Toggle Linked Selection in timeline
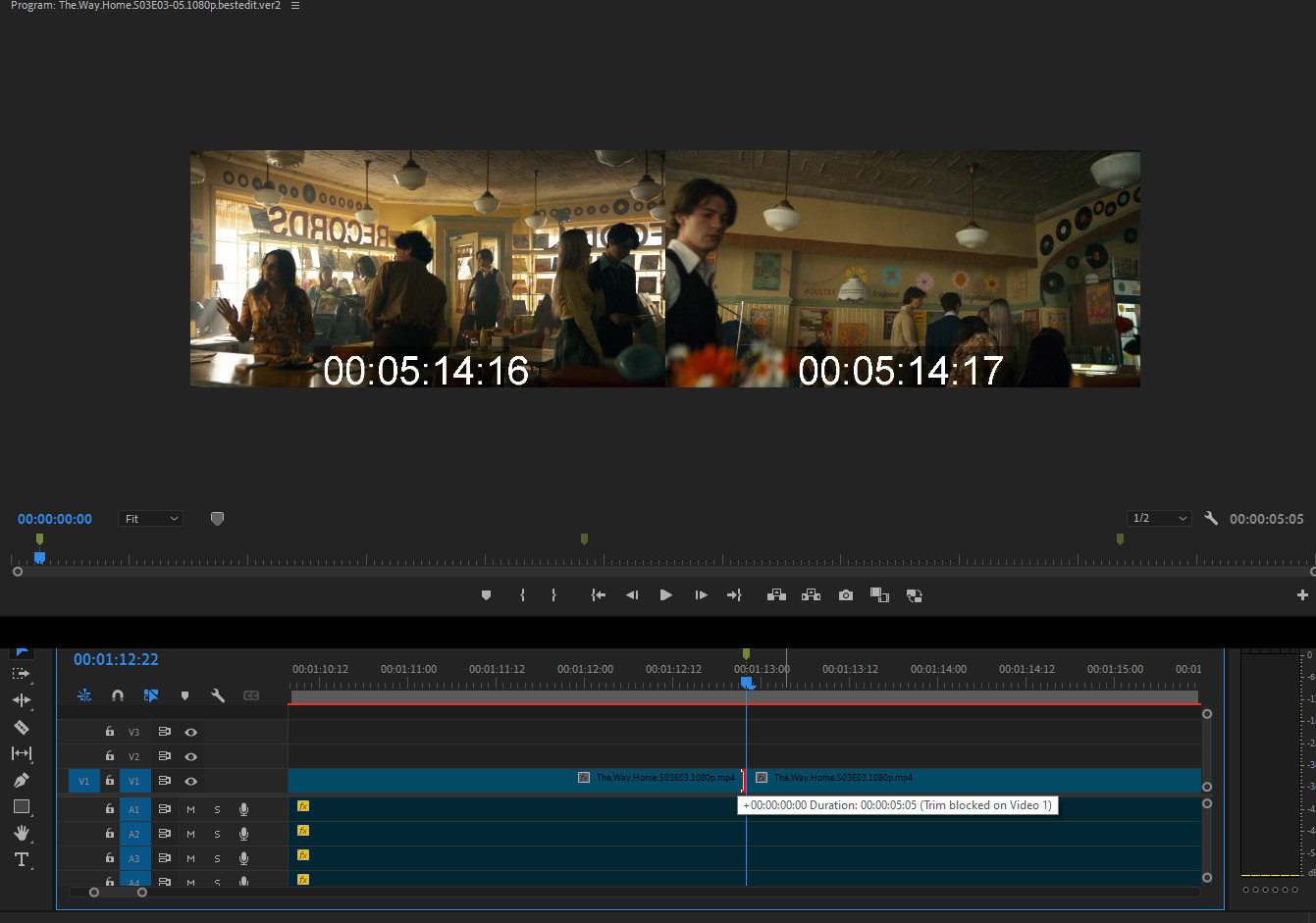 (x=151, y=695)
